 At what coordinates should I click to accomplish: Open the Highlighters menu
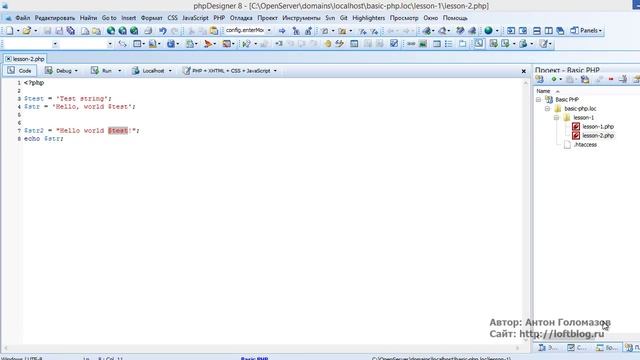369,18
